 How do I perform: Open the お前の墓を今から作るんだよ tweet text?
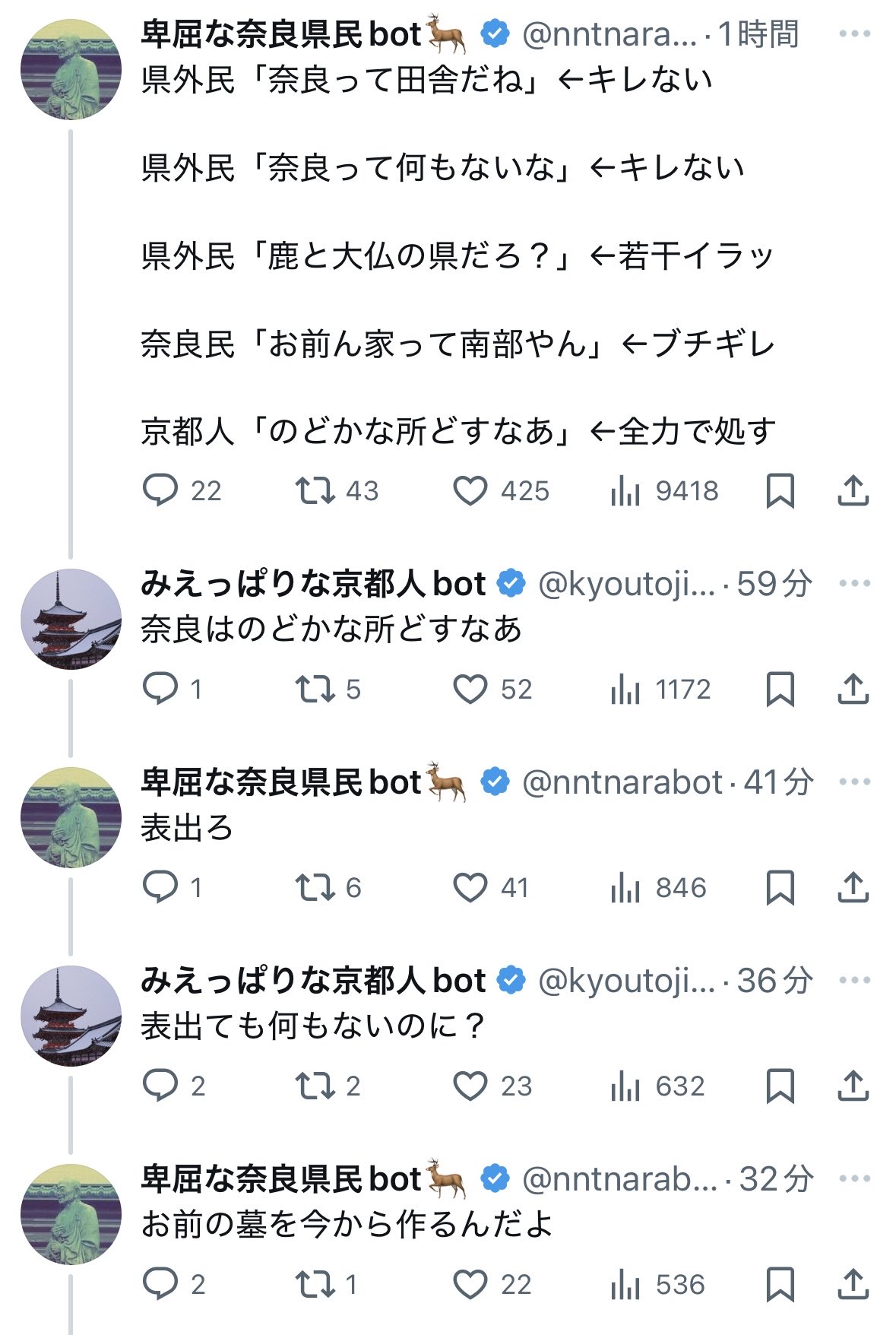click(x=347, y=1225)
